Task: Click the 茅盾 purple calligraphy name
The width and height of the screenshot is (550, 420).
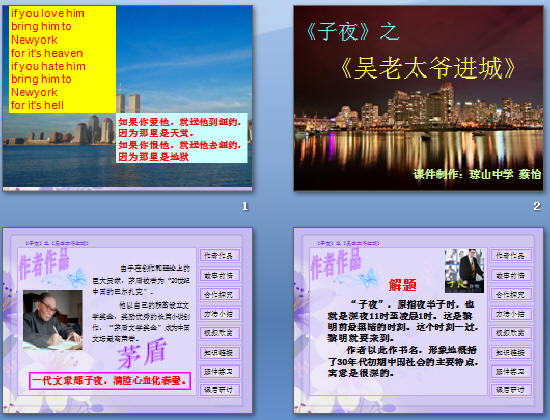Action: click(x=142, y=353)
